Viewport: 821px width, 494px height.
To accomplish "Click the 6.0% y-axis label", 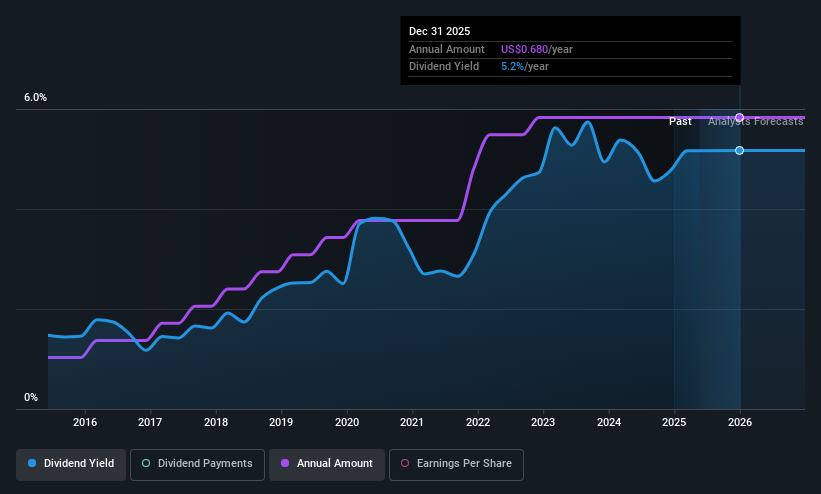I will pos(36,97).
